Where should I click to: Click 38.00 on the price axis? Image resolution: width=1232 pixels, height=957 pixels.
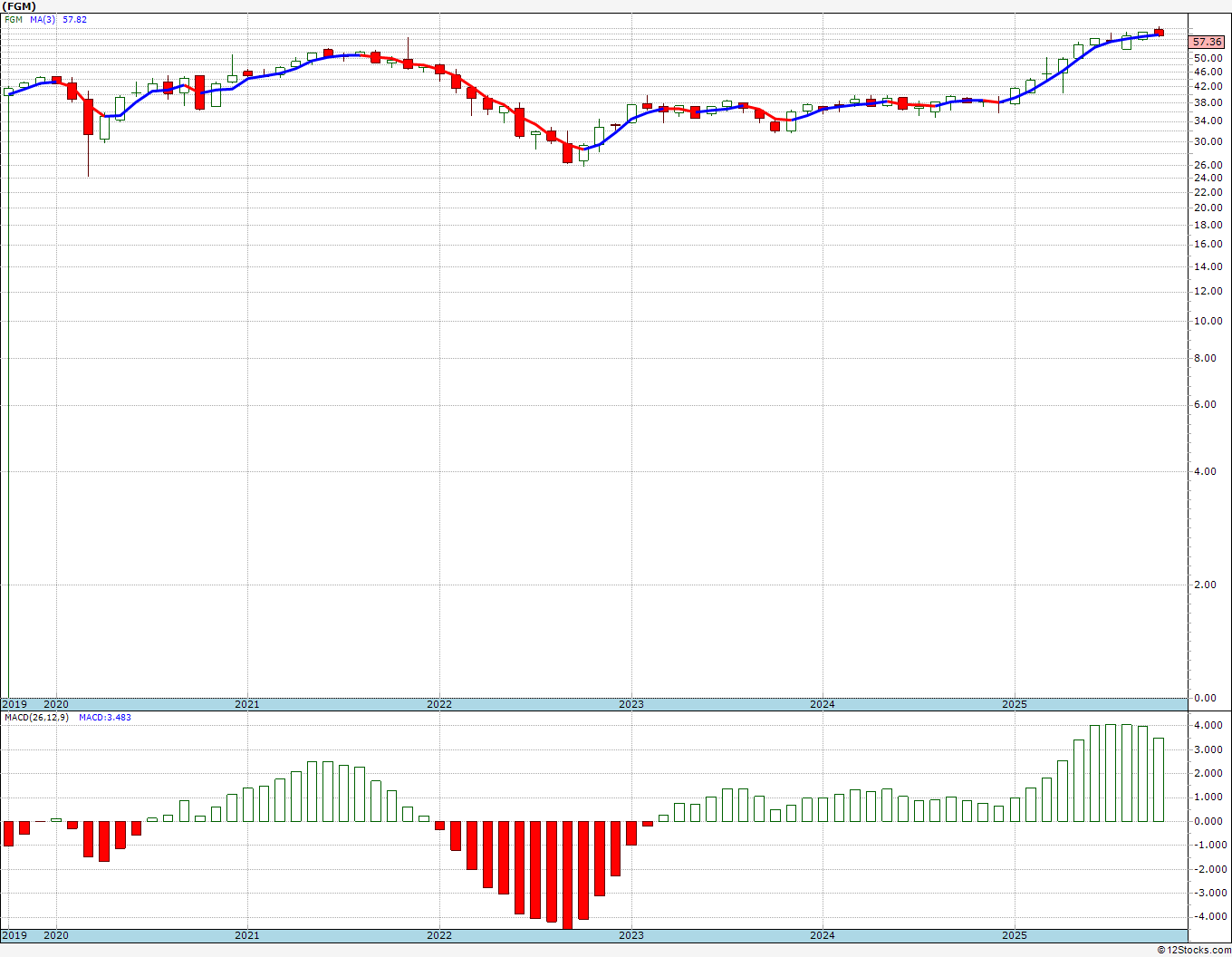point(1208,103)
